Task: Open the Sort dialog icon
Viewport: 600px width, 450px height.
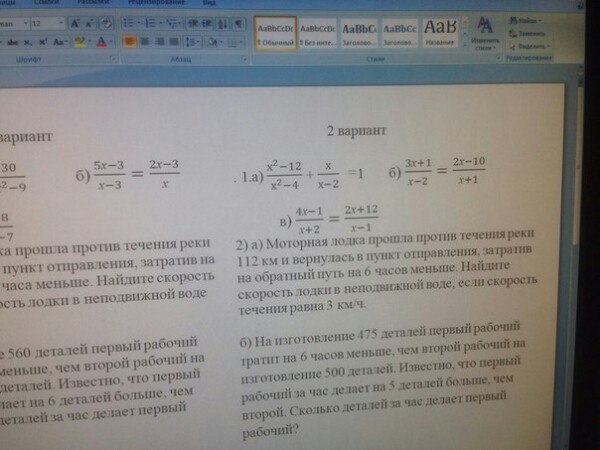Action: pos(222,24)
